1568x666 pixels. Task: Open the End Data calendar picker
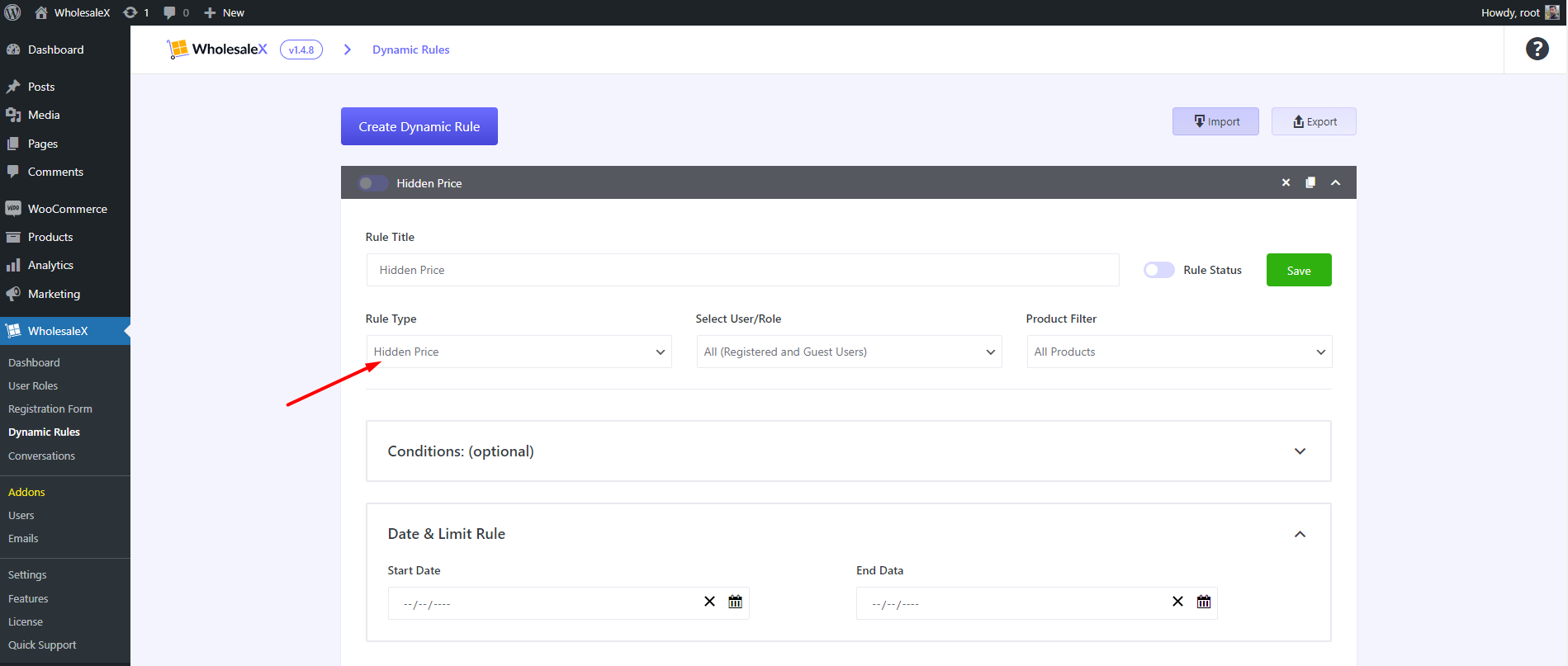1204,602
